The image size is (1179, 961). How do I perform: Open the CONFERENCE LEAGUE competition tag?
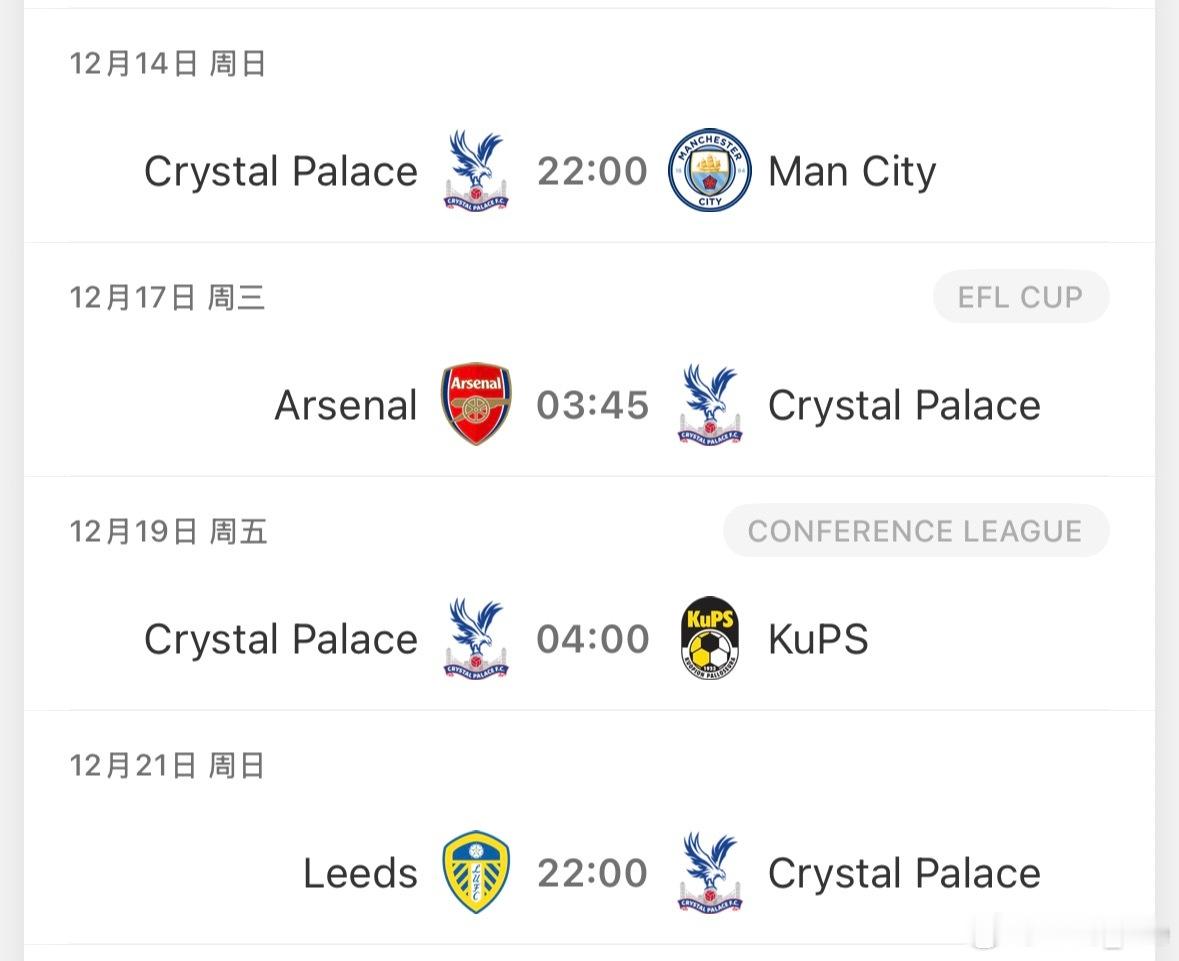pyautogui.click(x=915, y=531)
